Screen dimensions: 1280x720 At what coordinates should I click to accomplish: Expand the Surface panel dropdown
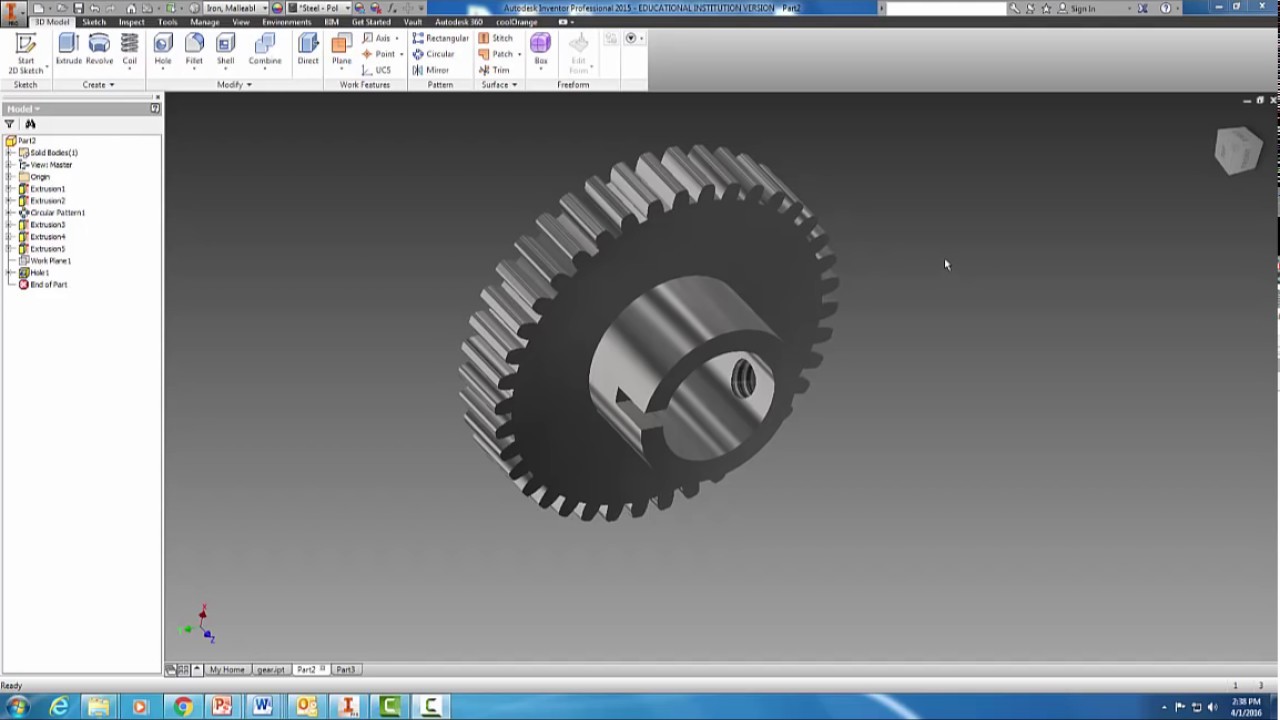click(x=499, y=85)
